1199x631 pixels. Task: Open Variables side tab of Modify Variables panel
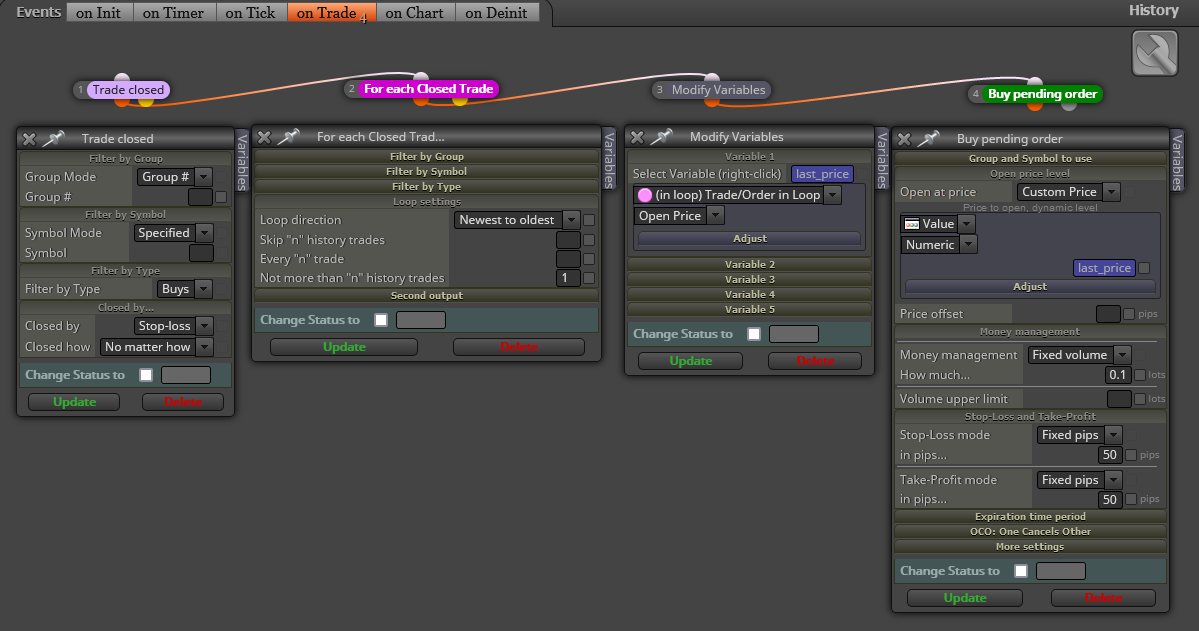[x=882, y=158]
